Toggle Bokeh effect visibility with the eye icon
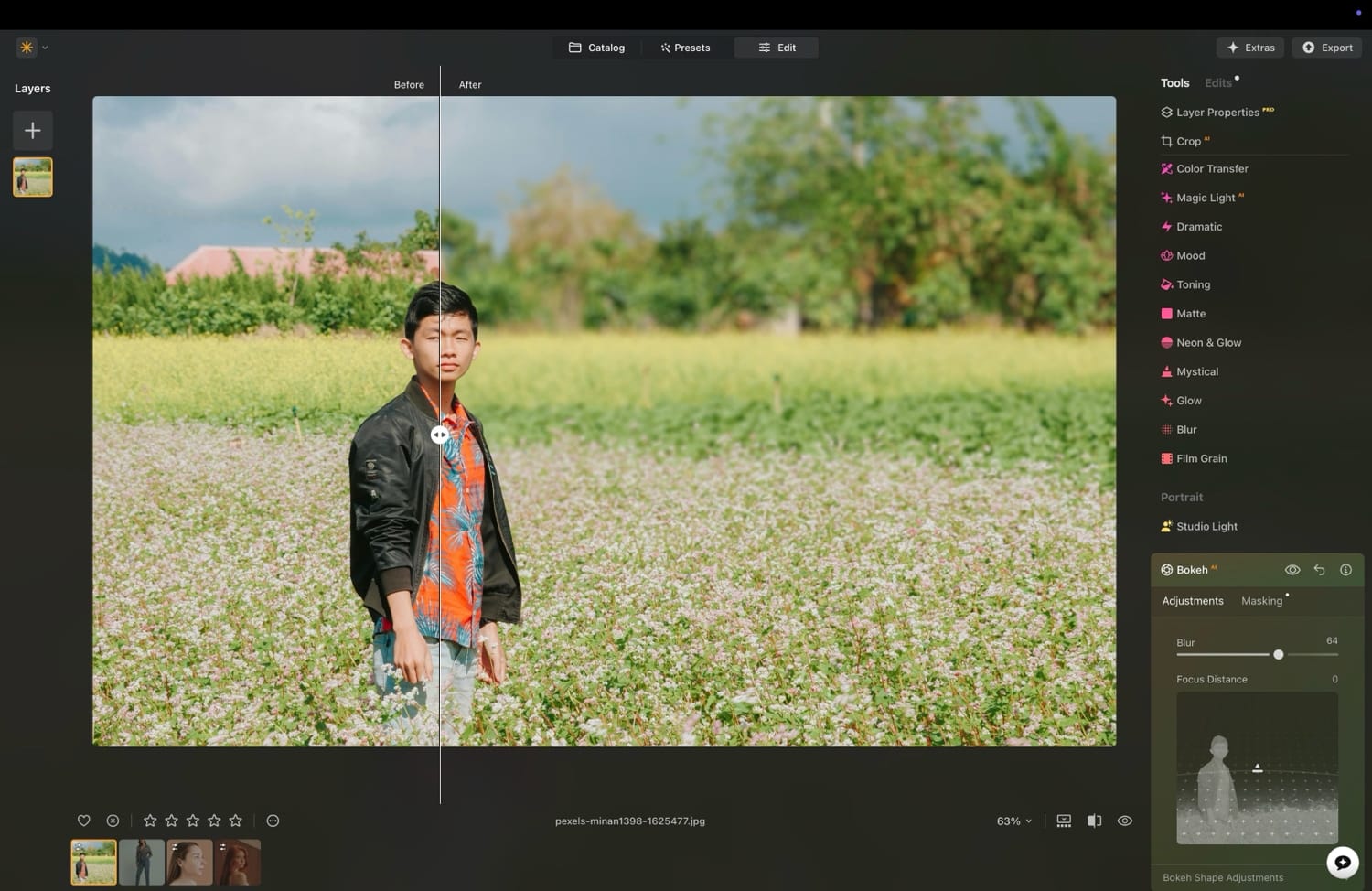 [x=1292, y=569]
